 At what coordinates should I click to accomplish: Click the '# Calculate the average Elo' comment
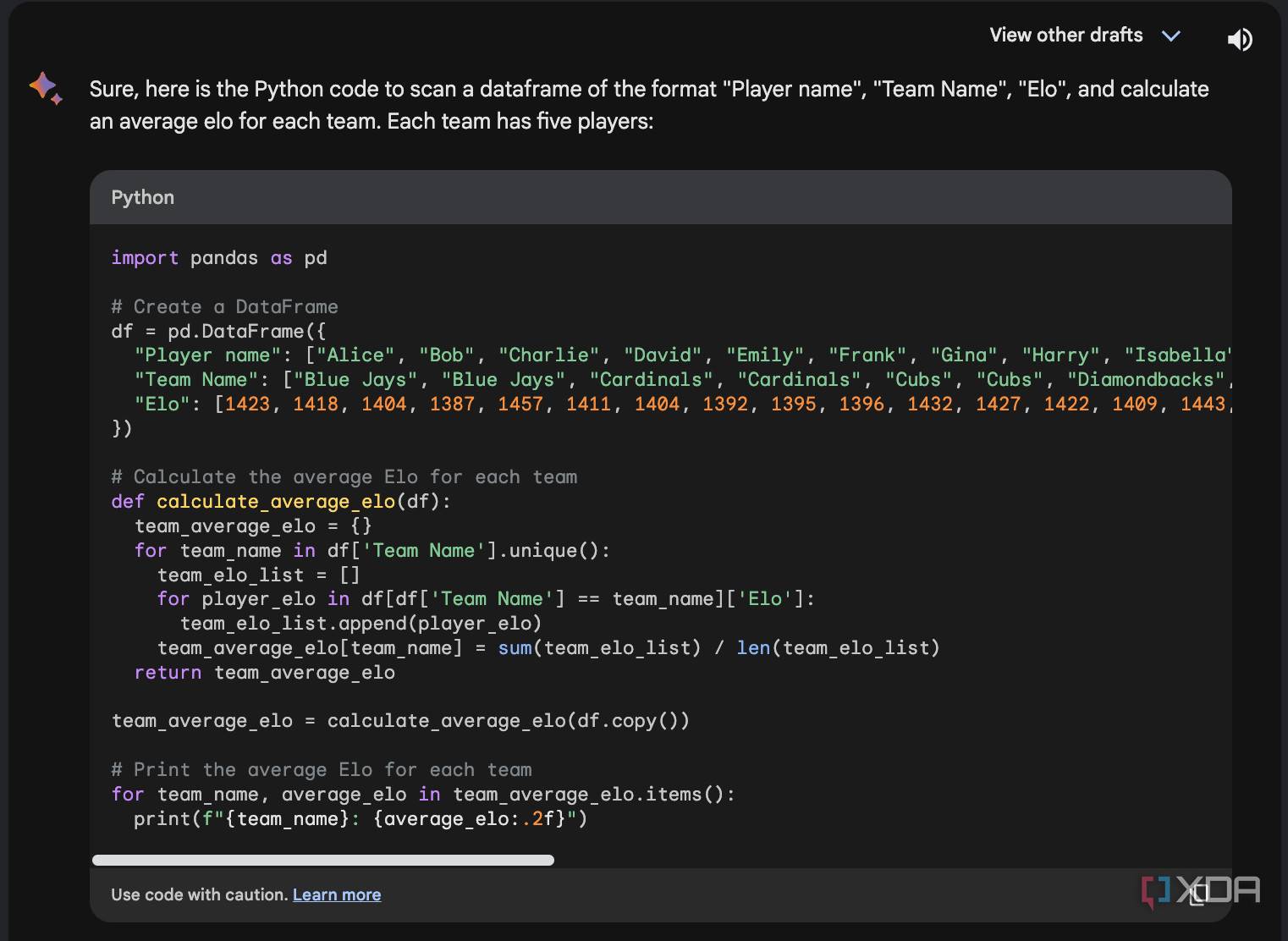pyautogui.click(x=344, y=477)
